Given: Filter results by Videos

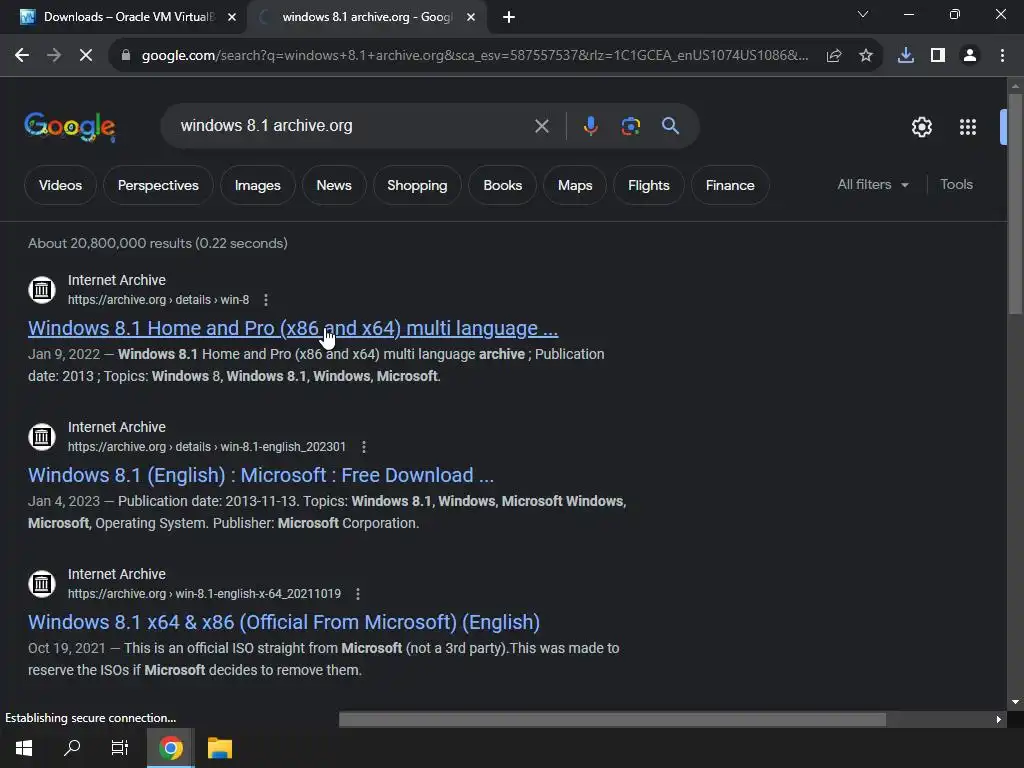Looking at the screenshot, I should 60,185.
